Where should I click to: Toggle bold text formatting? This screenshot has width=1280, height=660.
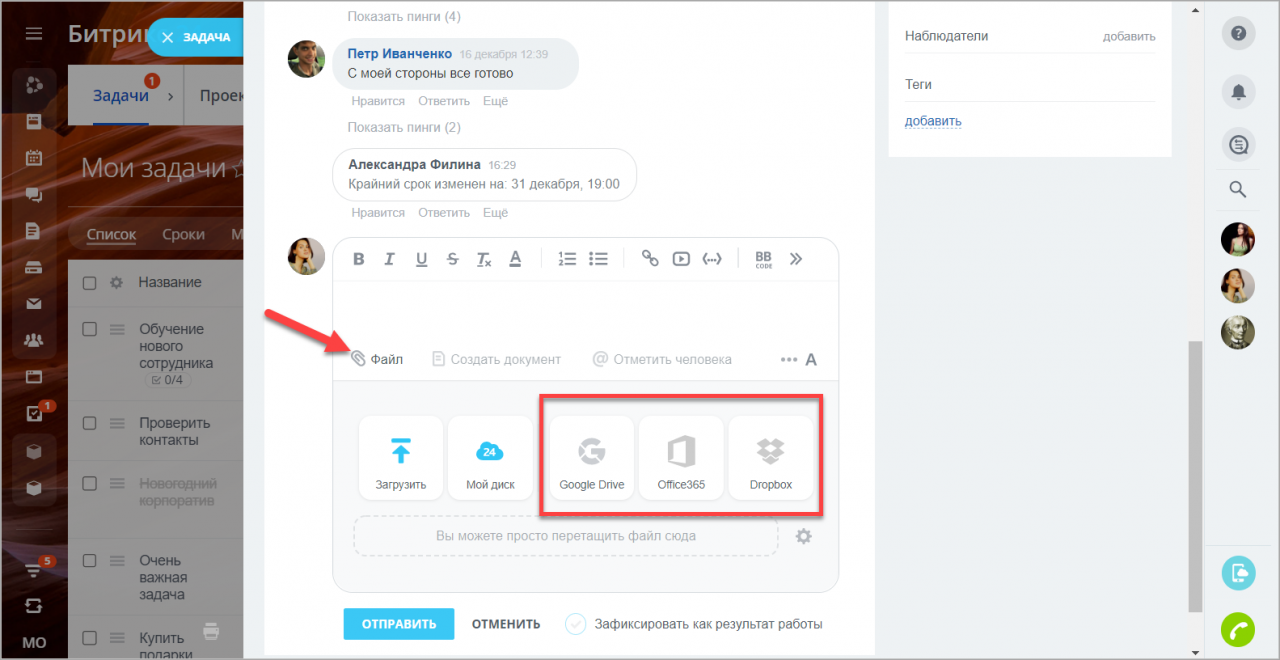359,259
